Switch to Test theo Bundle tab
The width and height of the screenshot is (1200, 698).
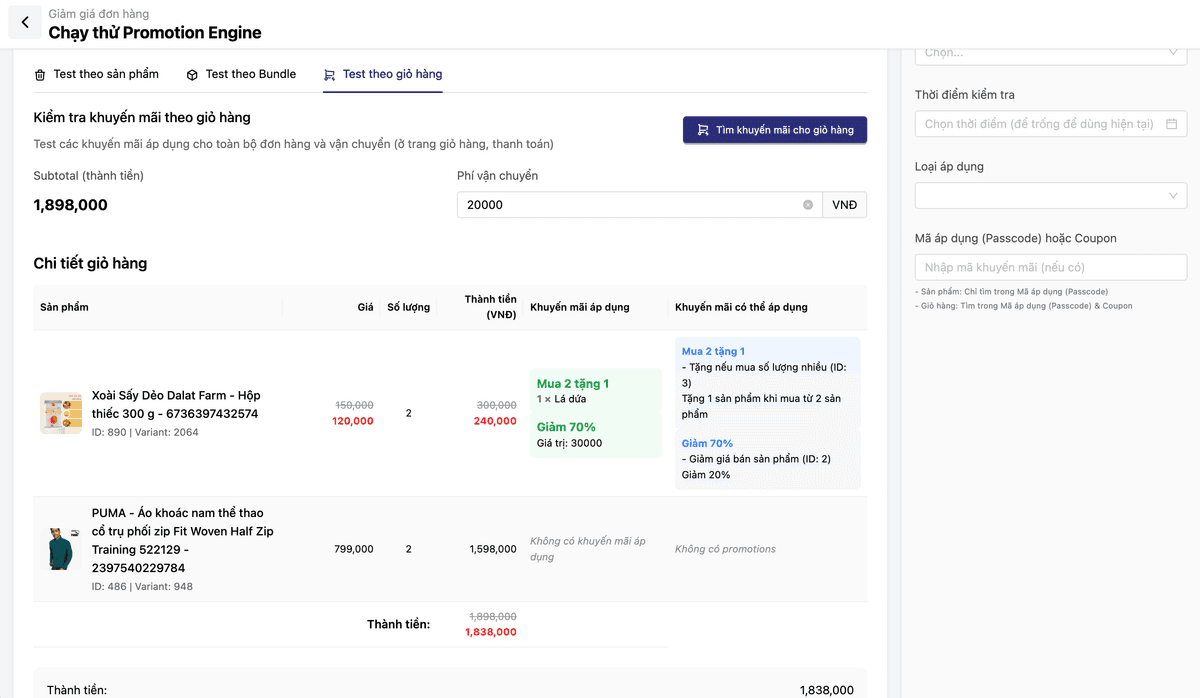(250, 74)
